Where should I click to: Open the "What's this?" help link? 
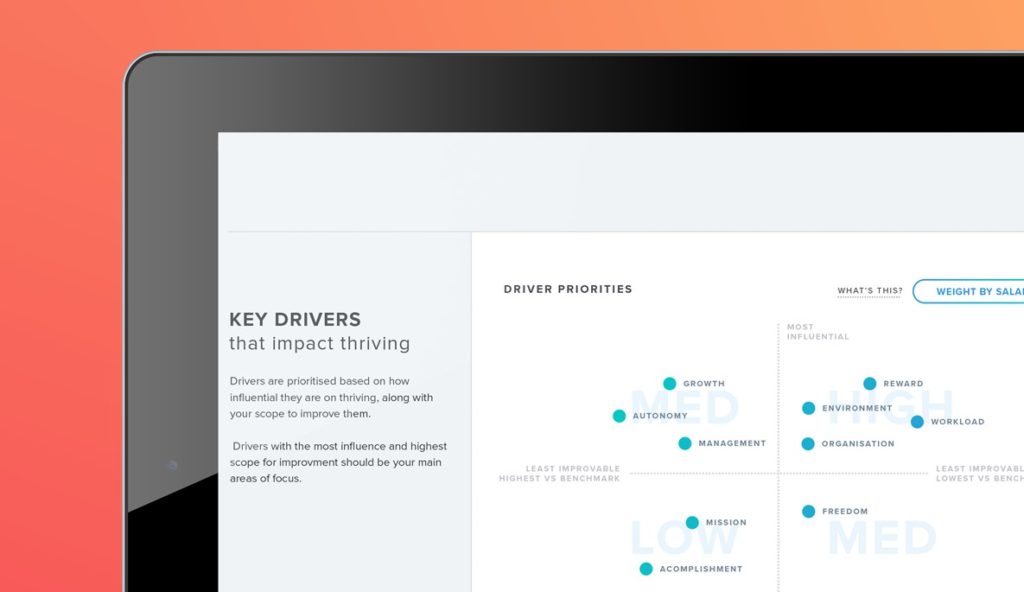point(870,291)
